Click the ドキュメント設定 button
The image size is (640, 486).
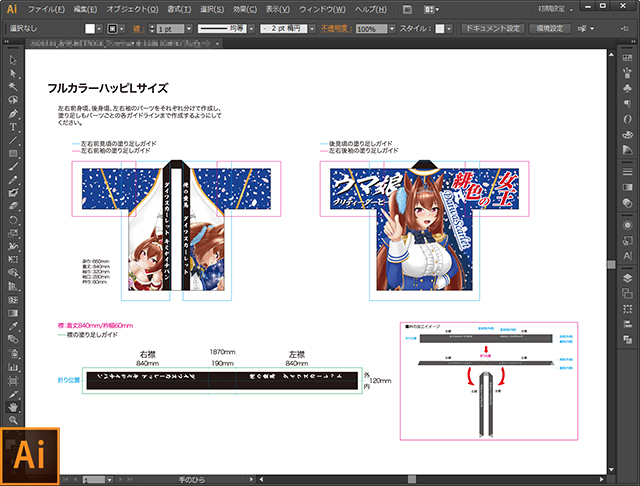coord(492,29)
